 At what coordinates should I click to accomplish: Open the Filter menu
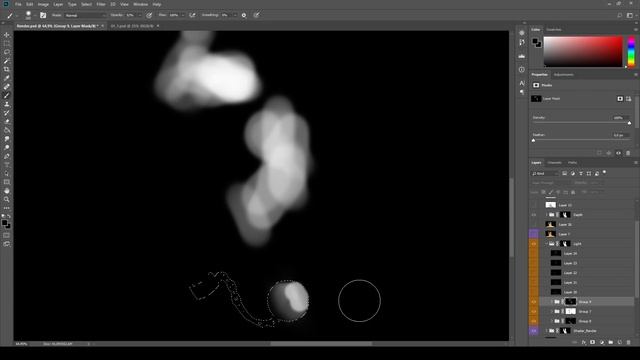click(x=101, y=4)
